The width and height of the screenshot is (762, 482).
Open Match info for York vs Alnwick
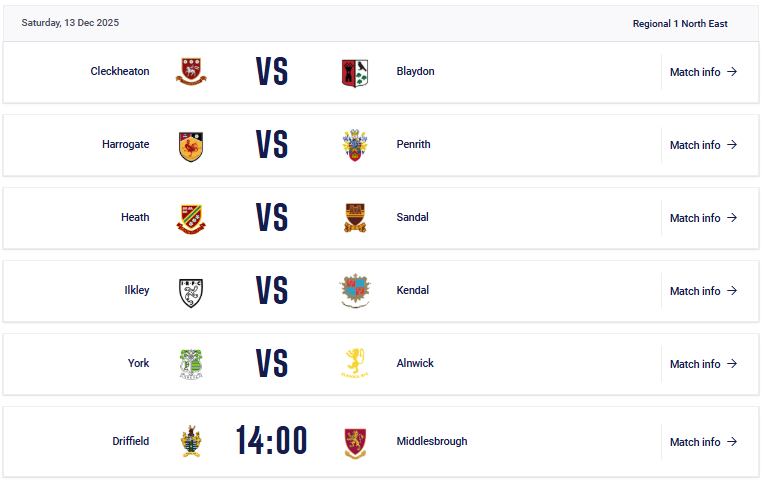pos(703,364)
